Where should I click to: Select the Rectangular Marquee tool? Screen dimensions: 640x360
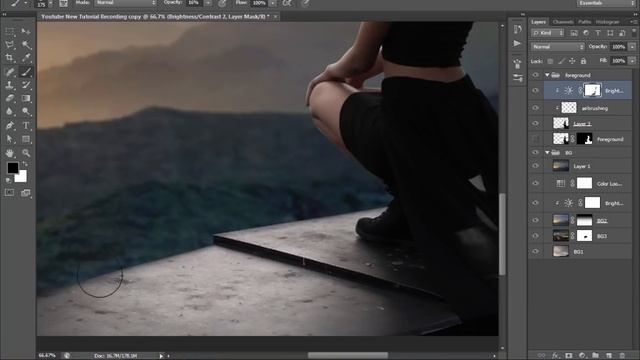click(x=10, y=31)
